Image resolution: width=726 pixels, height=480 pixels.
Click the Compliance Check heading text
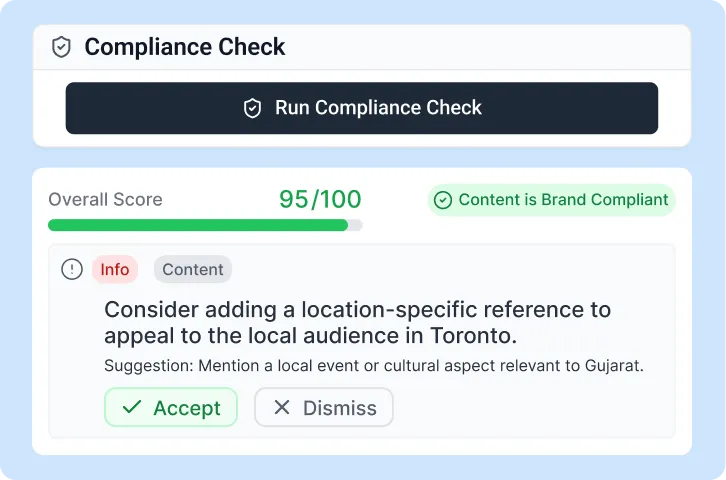click(x=185, y=47)
